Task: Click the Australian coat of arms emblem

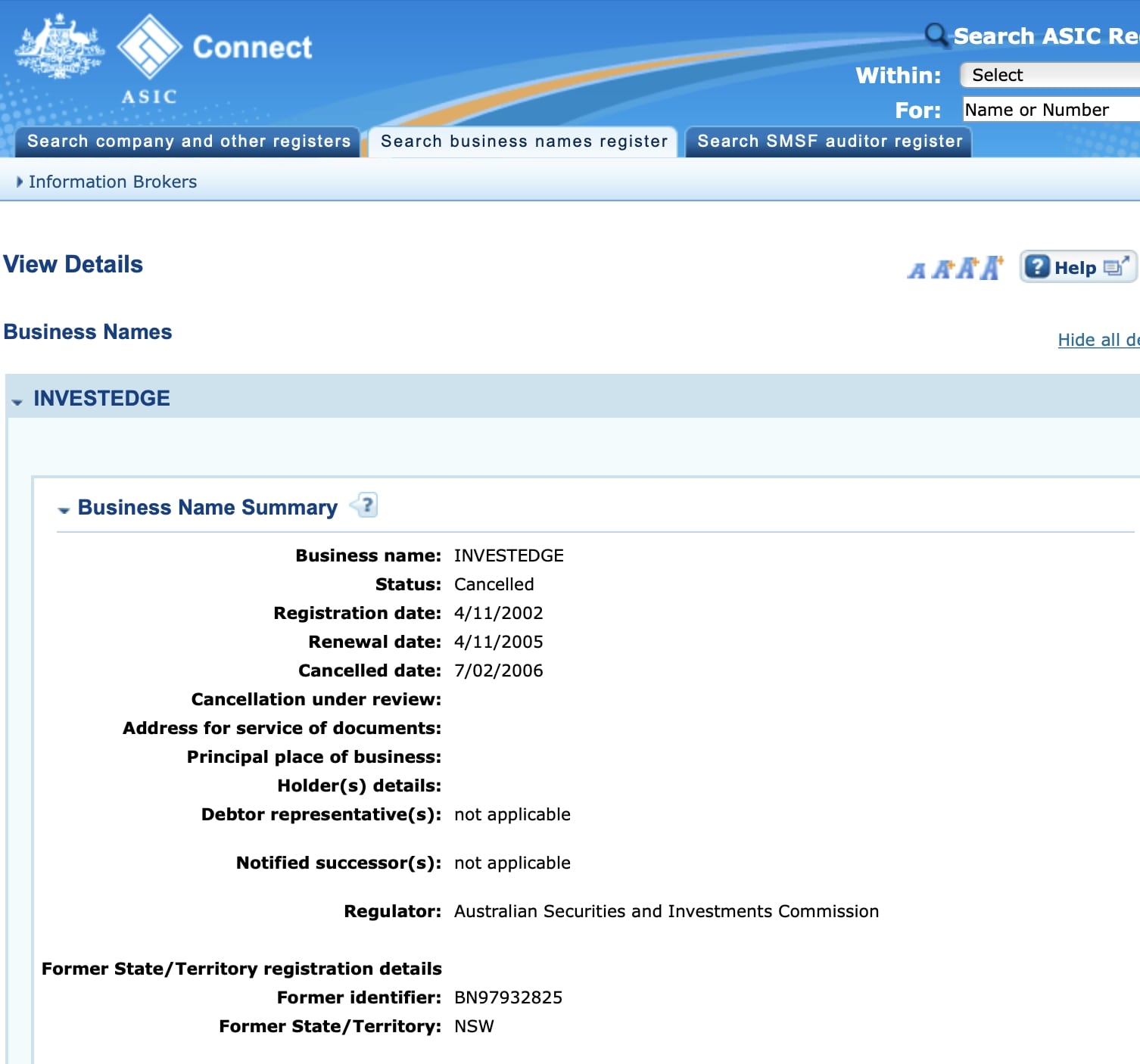Action: [59, 47]
